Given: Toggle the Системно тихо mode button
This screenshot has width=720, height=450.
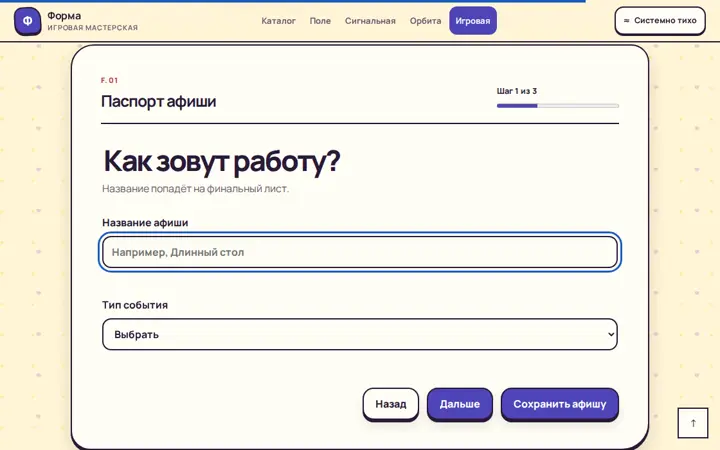Looking at the screenshot, I should (660, 21).
